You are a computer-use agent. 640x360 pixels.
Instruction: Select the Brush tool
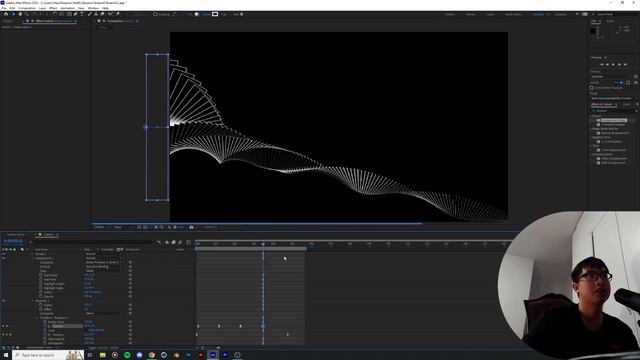(x=89, y=14)
